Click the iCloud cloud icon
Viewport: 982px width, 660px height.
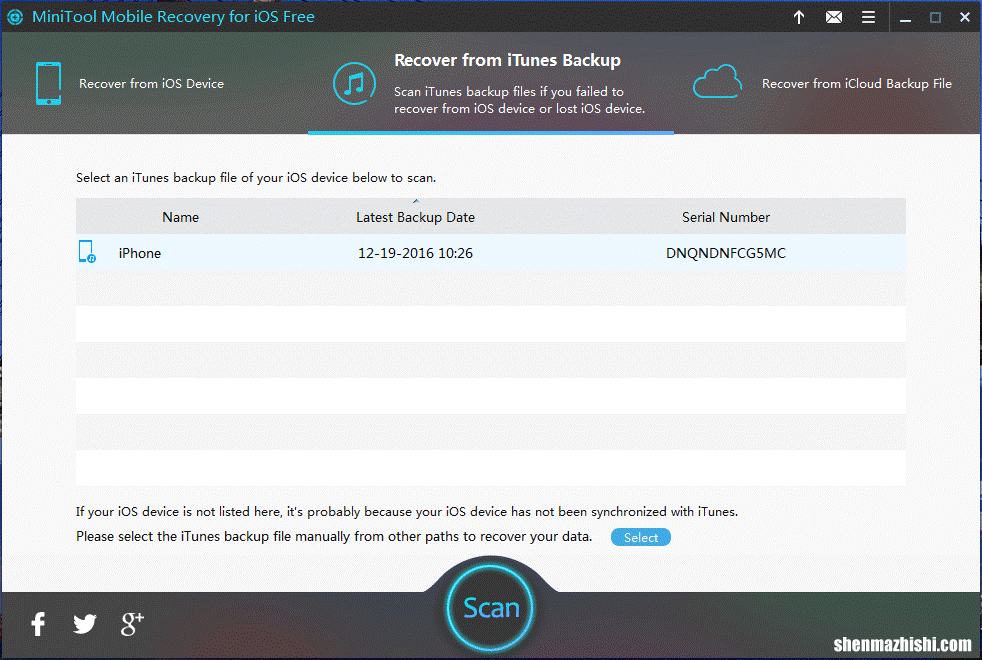(717, 81)
